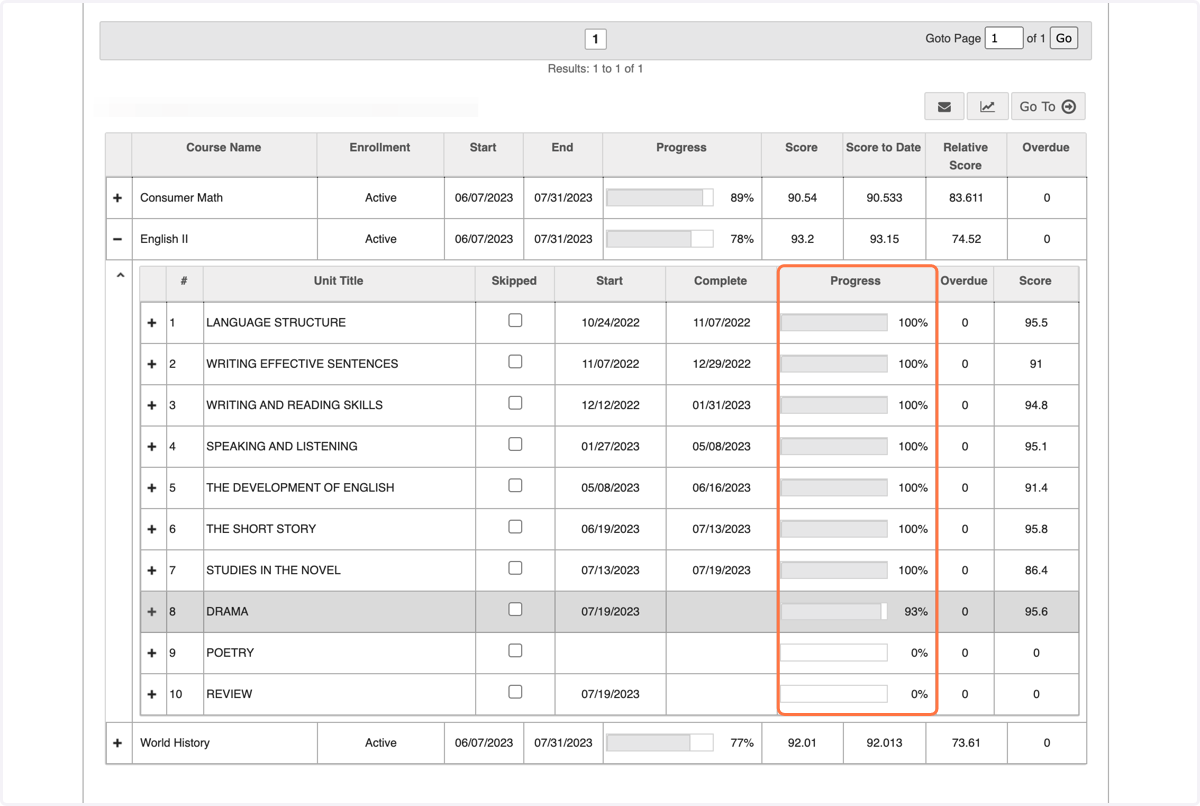Check Skipped box for SPEAKING AND LISTENING

[515, 444]
